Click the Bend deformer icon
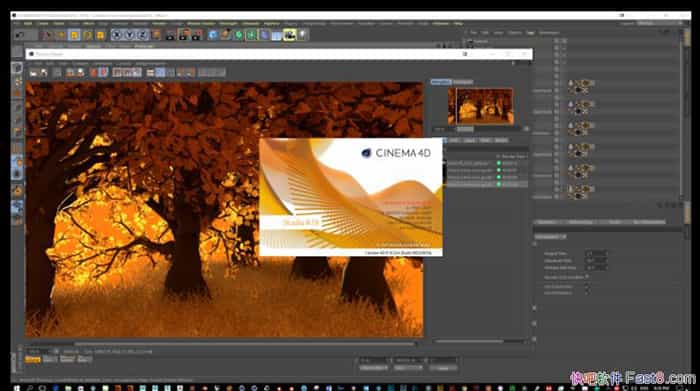The height and width of the screenshot is (391, 700). click(x=264, y=35)
